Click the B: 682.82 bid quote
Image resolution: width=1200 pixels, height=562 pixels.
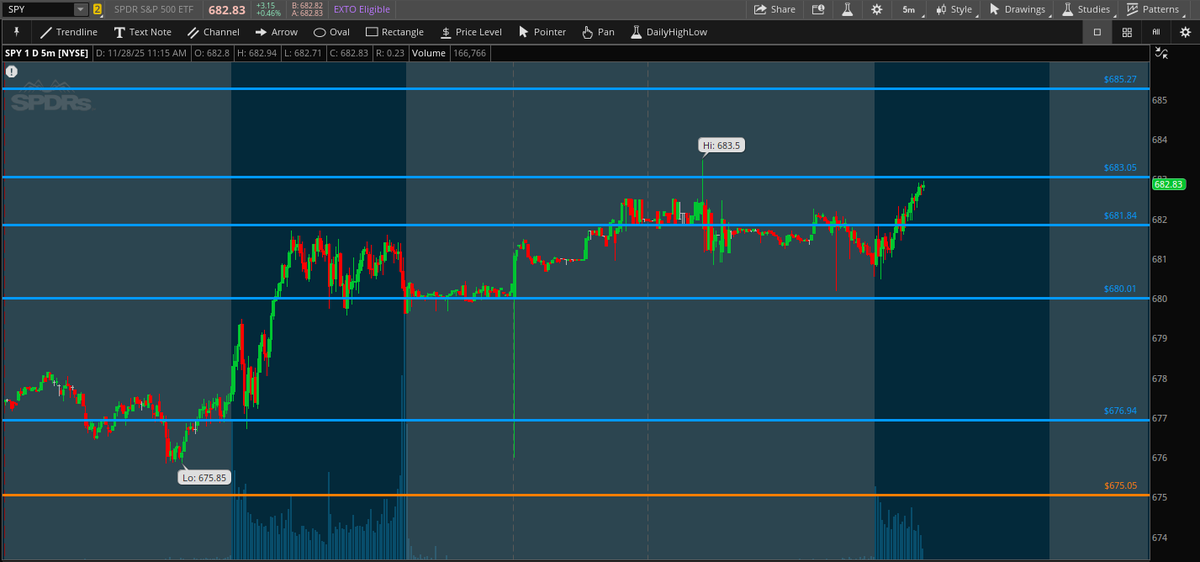(x=308, y=5)
